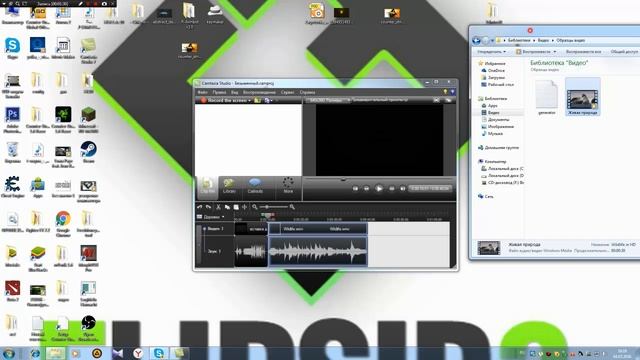Click the step forward playback button

(x=391, y=189)
